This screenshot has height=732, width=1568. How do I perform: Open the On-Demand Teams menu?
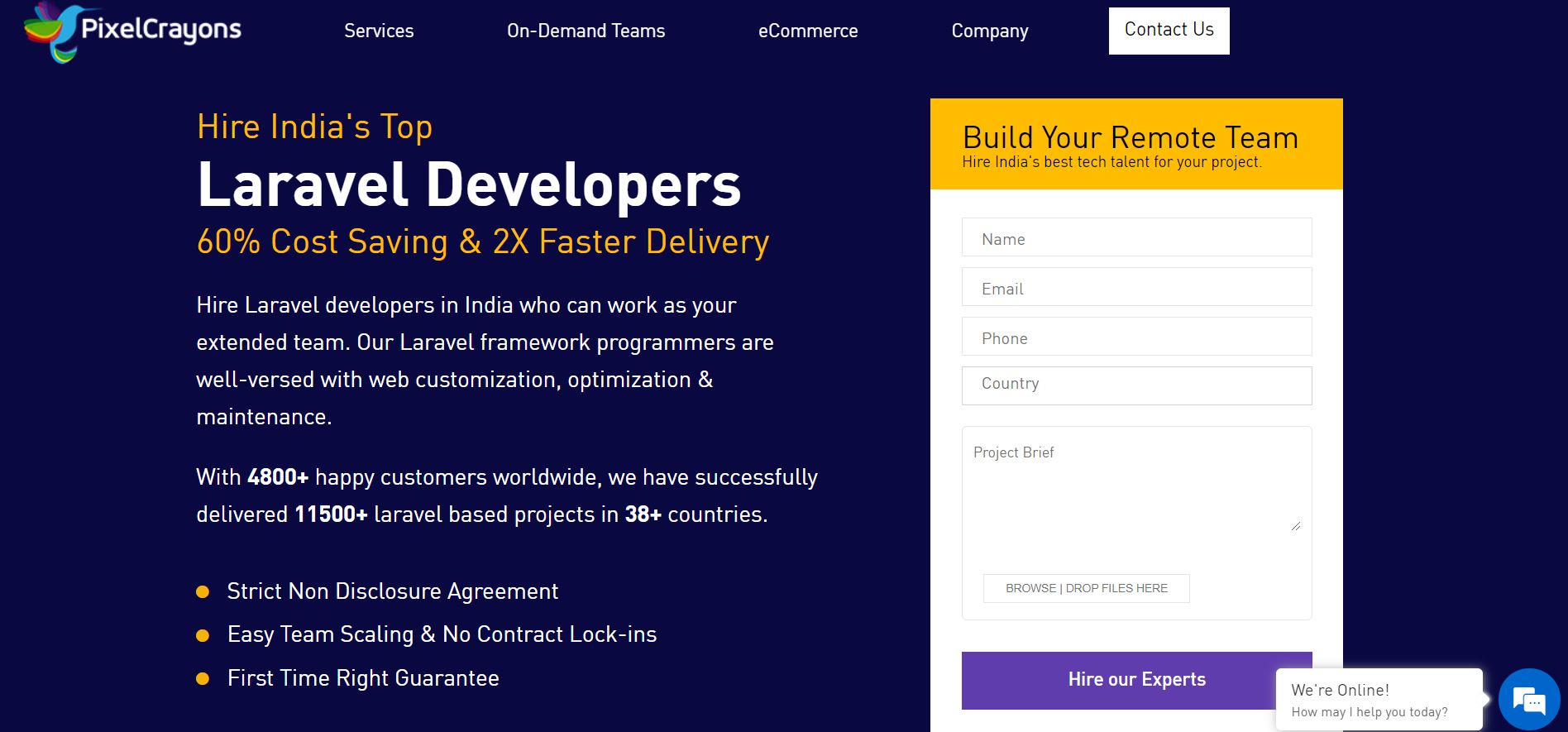(x=586, y=31)
